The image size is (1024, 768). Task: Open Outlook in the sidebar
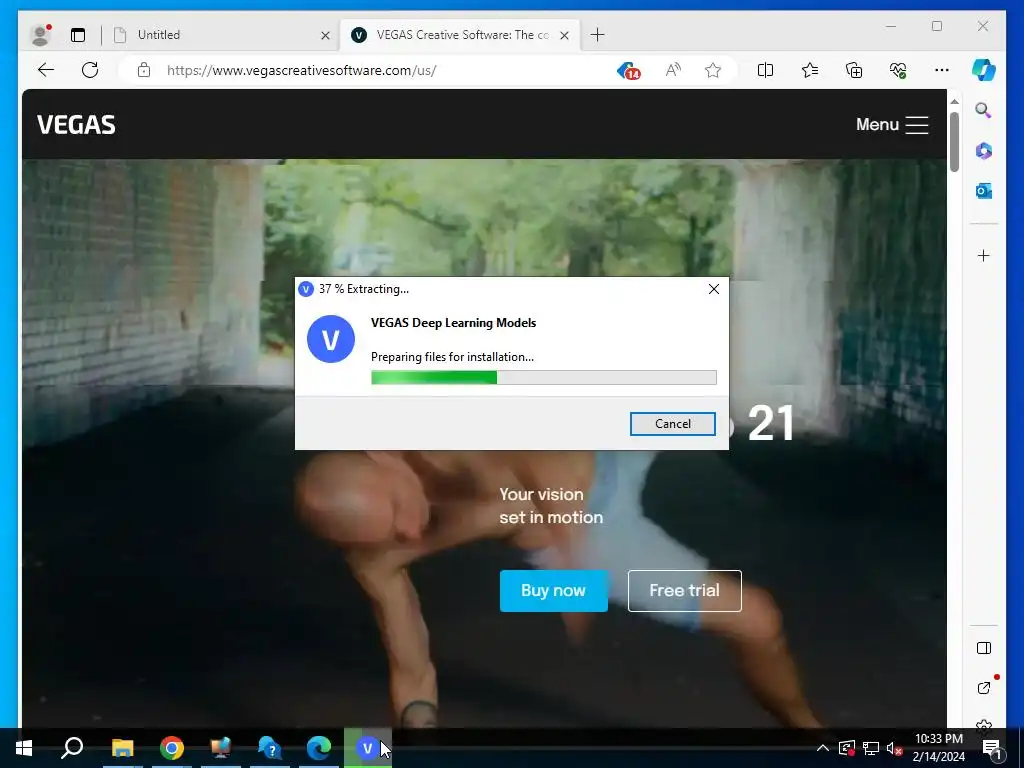(984, 191)
